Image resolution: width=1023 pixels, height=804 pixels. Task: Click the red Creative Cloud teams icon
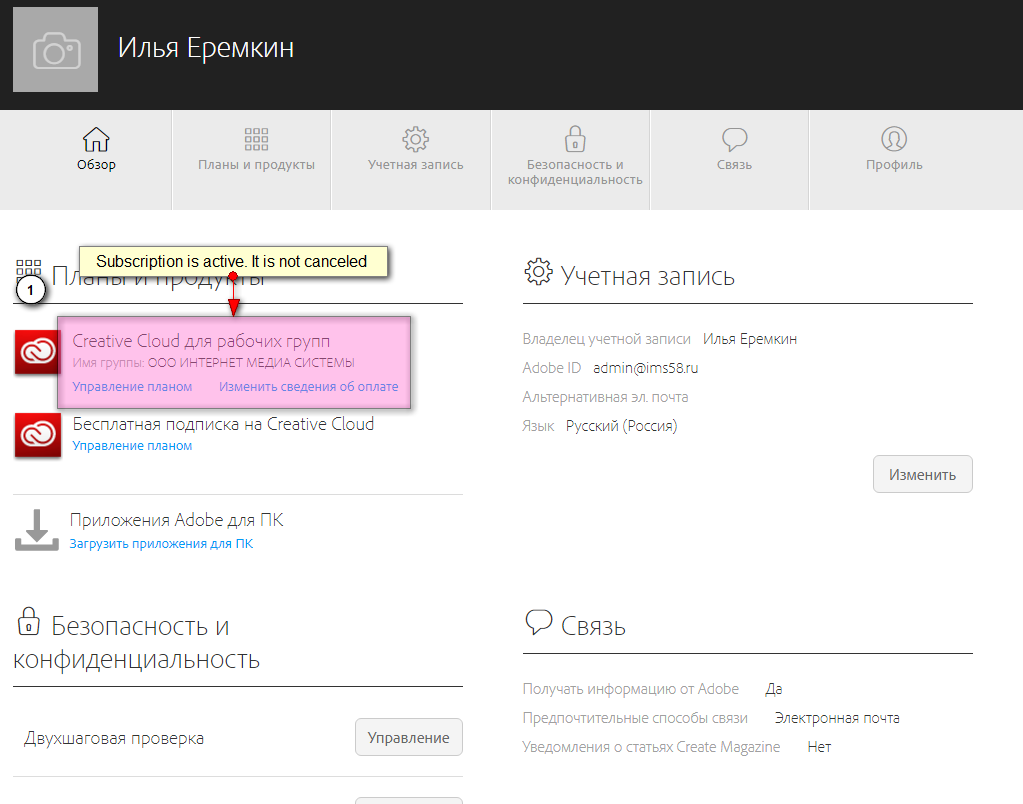36,352
